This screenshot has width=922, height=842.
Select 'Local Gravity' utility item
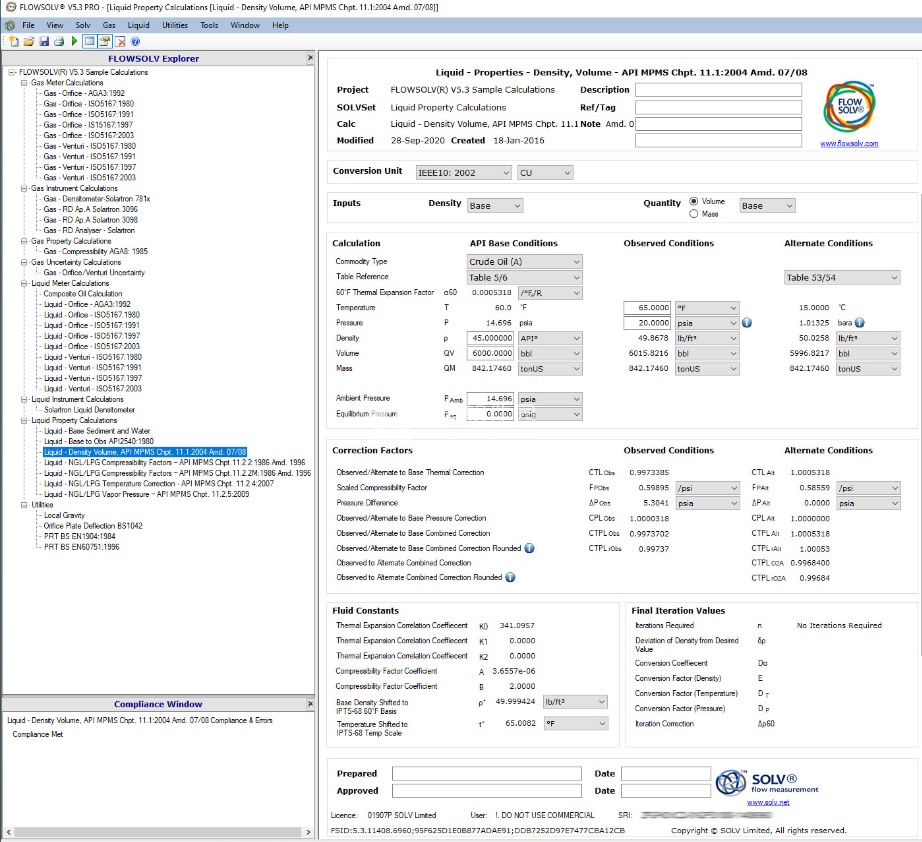[x=65, y=516]
